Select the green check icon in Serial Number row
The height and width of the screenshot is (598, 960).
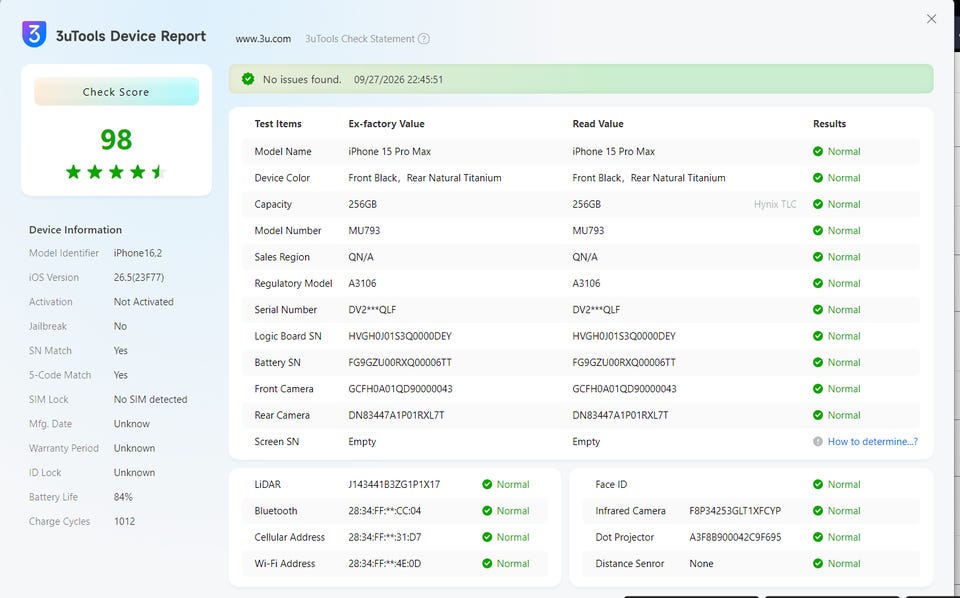tap(818, 309)
